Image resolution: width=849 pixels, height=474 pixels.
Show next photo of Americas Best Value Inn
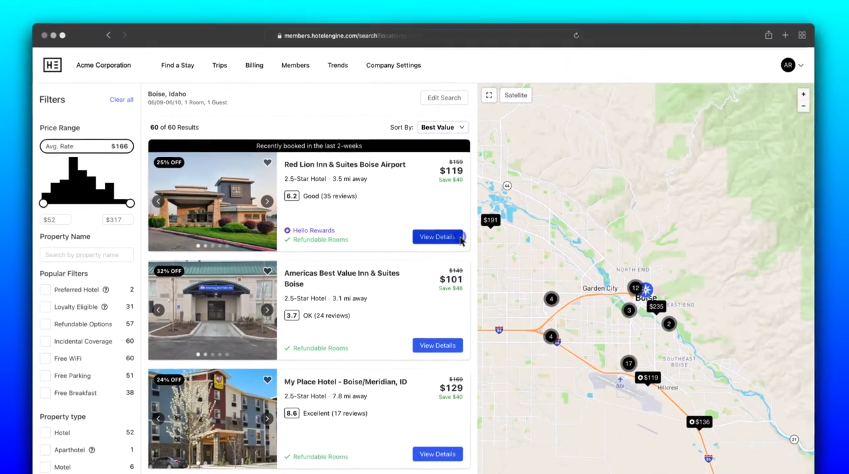coord(267,310)
